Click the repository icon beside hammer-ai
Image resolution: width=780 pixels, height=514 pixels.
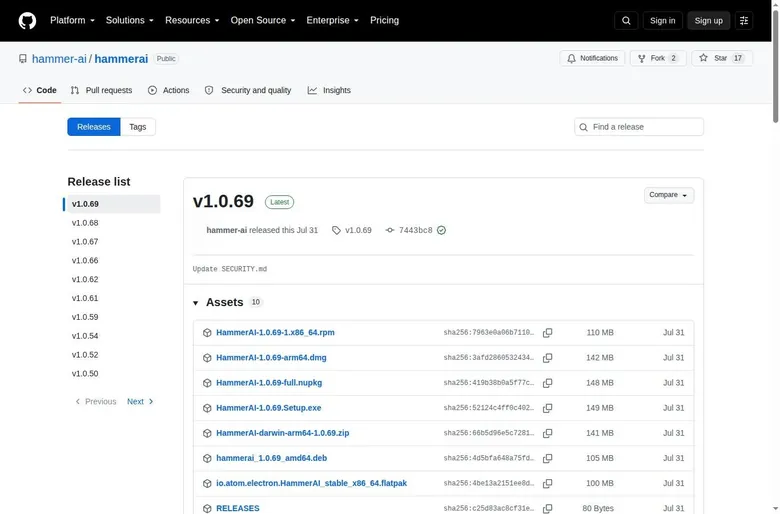coord(23,59)
